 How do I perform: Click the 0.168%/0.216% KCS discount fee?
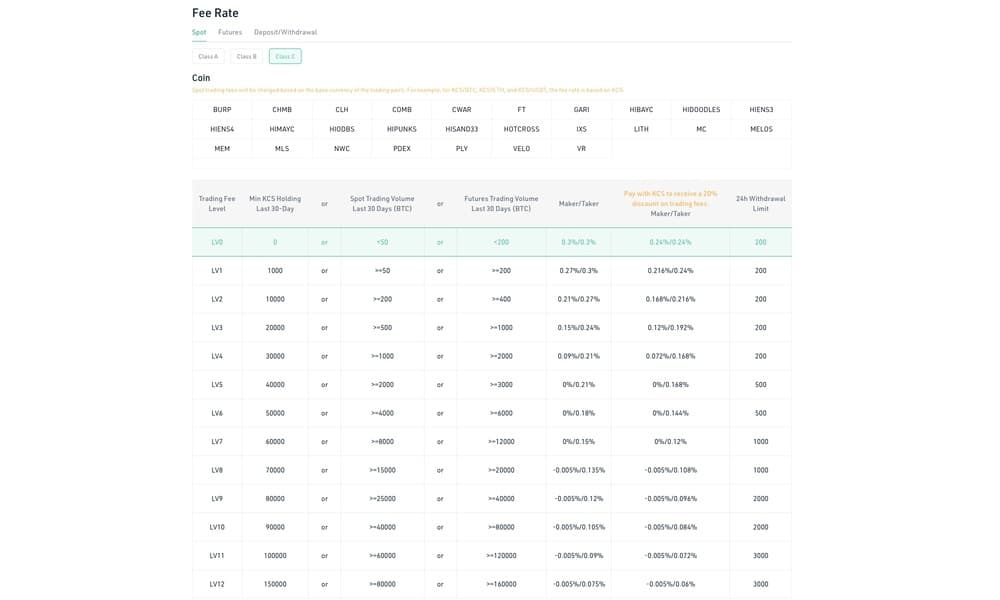(670, 299)
